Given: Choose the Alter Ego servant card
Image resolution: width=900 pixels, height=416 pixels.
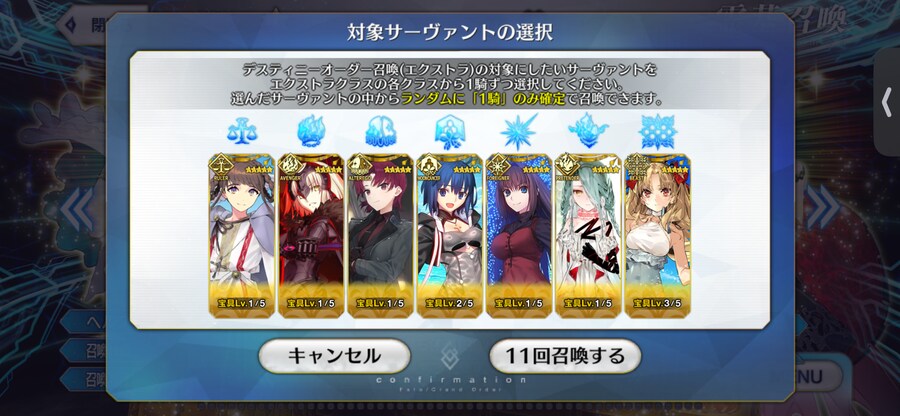Looking at the screenshot, I should [x=381, y=235].
